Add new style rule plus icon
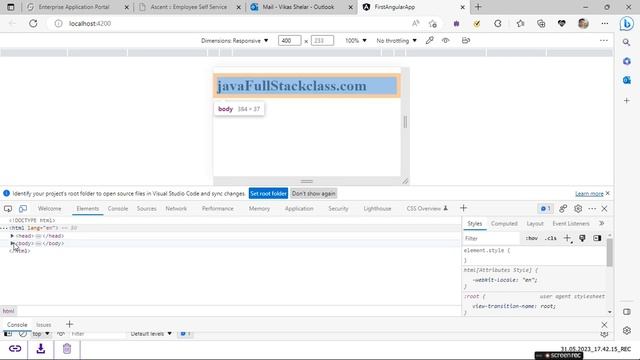 [567, 238]
